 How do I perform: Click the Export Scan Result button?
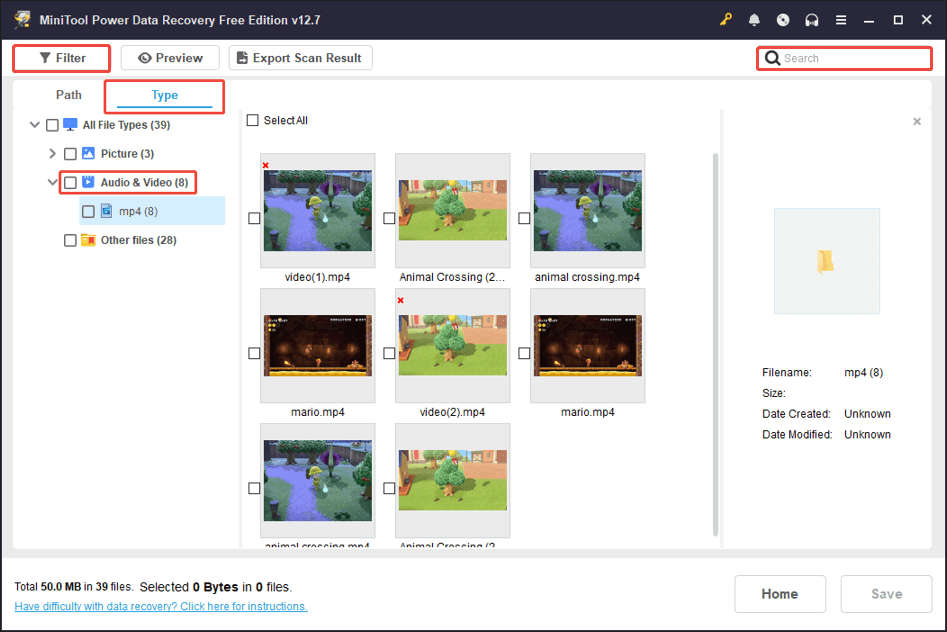tap(300, 57)
